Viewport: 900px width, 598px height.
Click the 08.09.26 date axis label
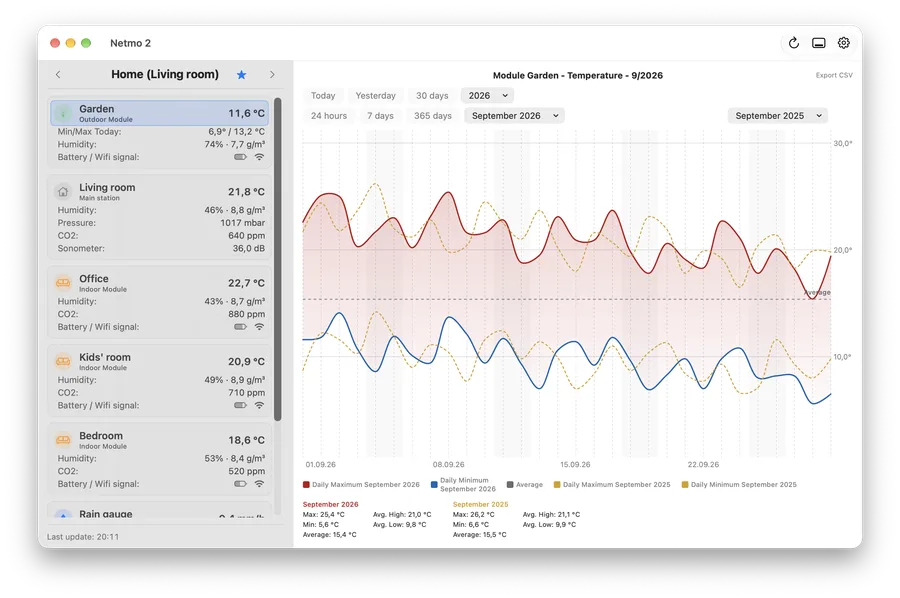(x=448, y=464)
